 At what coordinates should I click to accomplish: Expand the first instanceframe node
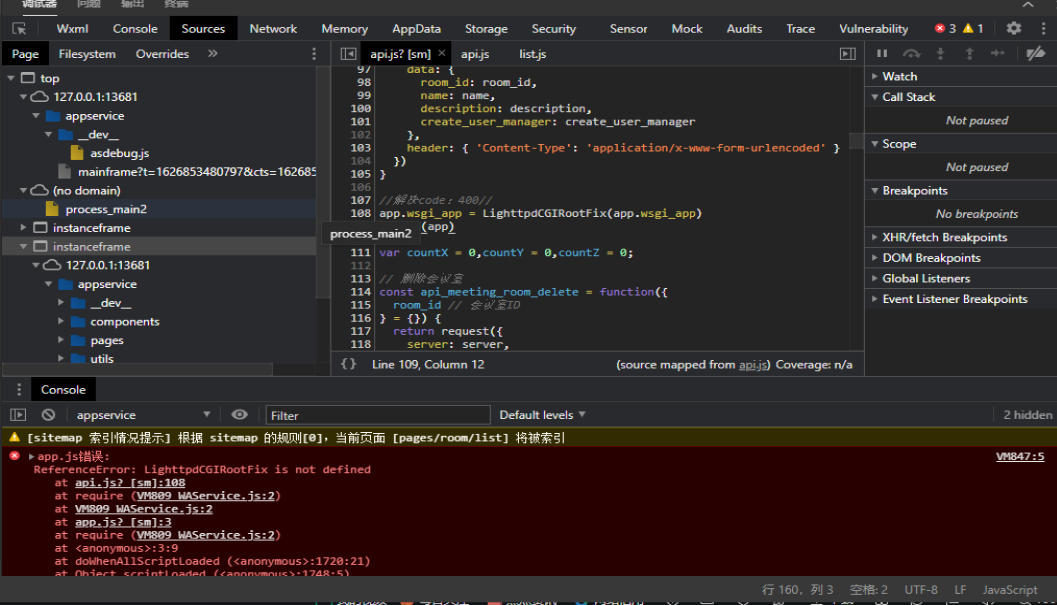[x=24, y=228]
